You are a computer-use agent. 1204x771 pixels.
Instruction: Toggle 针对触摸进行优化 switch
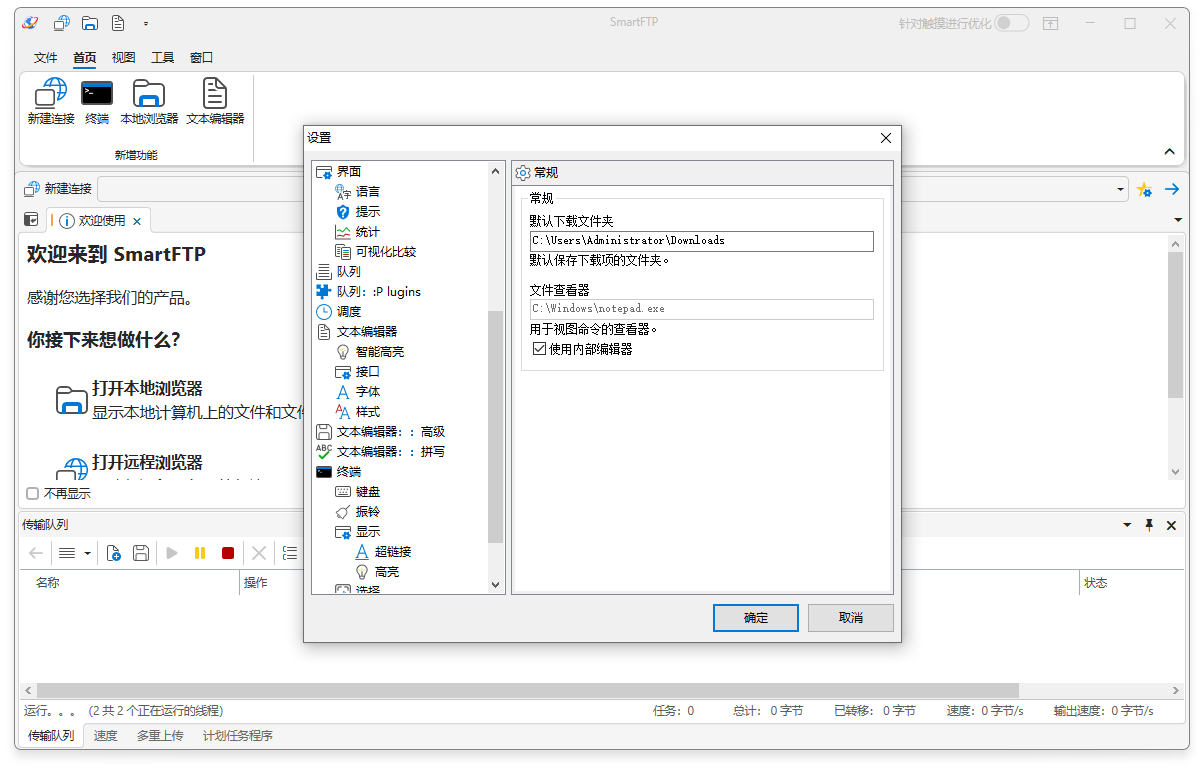pos(1010,22)
